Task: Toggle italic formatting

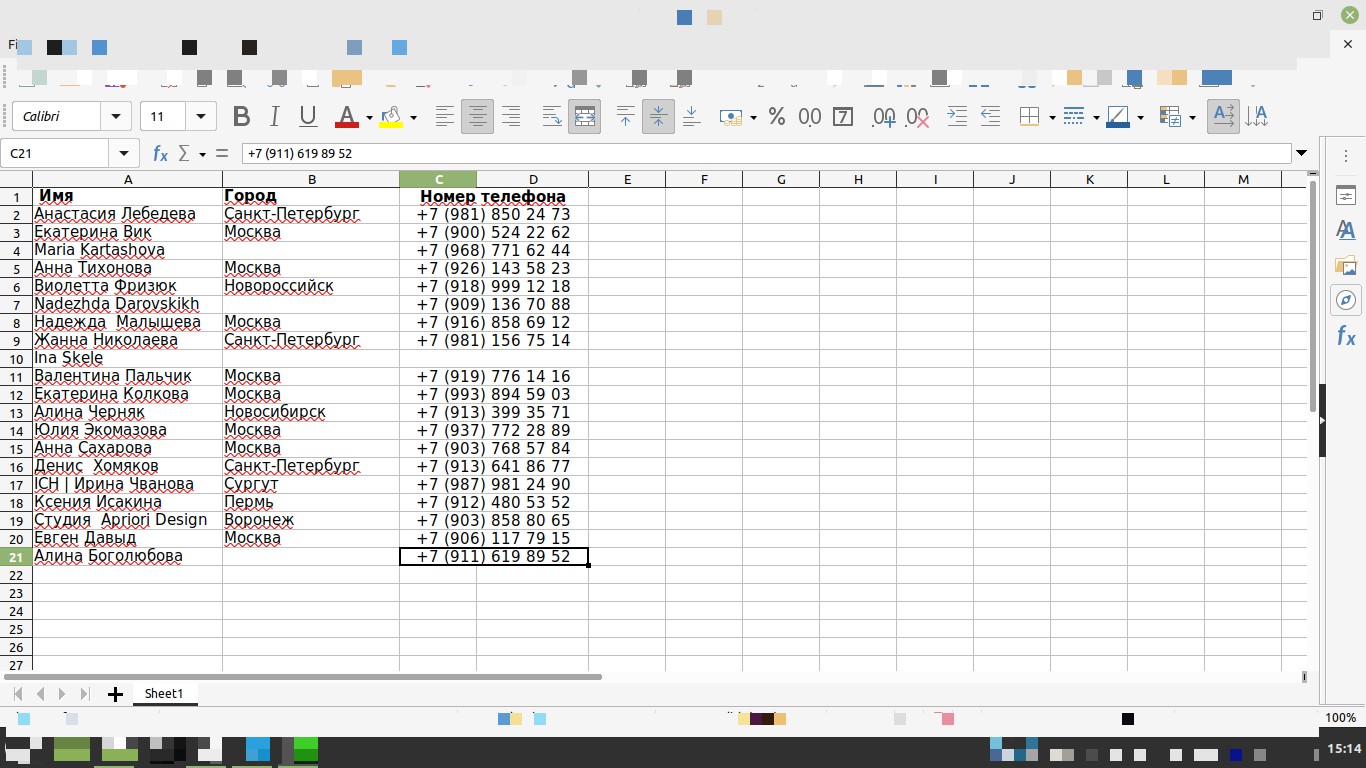Action: 274,117
